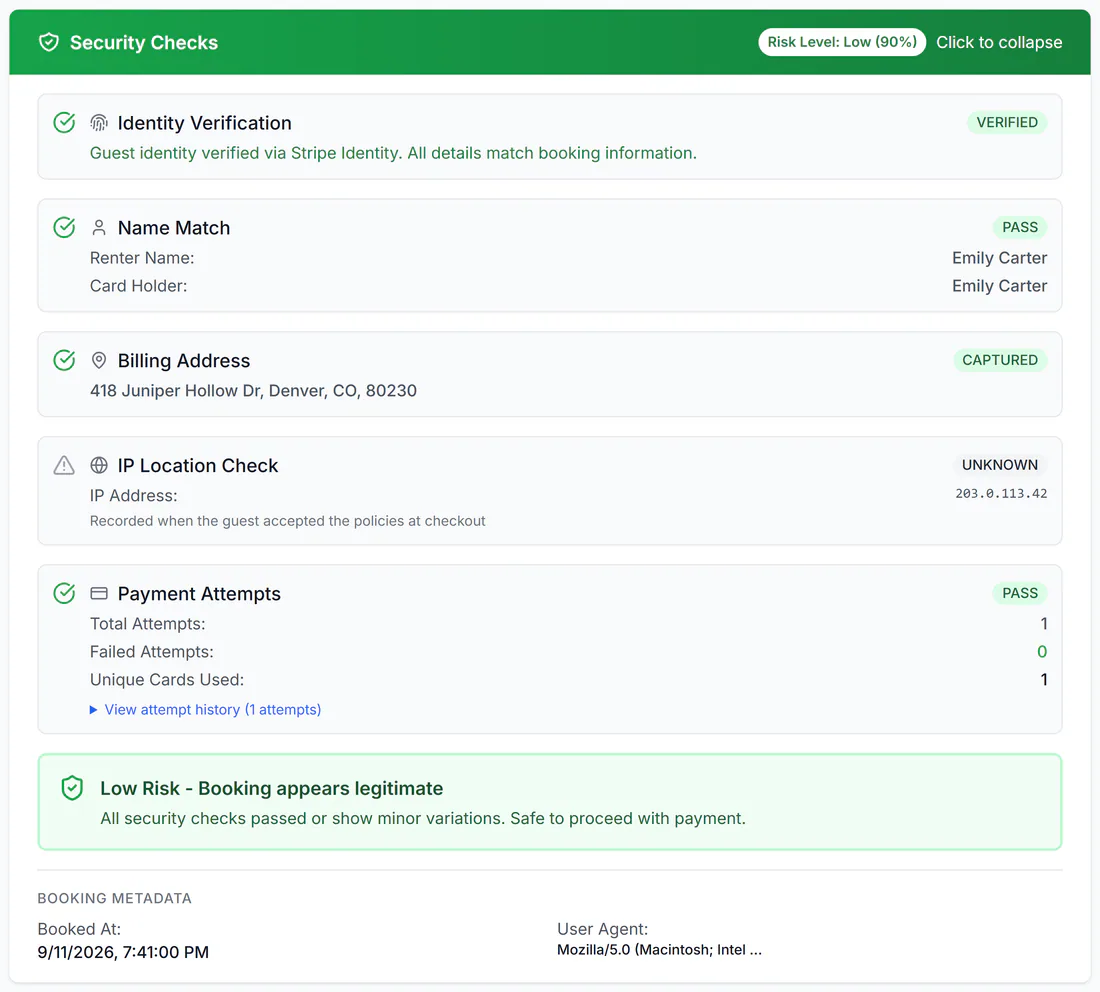Click the Low Risk - Booking appears legitimate heading

click(x=271, y=789)
